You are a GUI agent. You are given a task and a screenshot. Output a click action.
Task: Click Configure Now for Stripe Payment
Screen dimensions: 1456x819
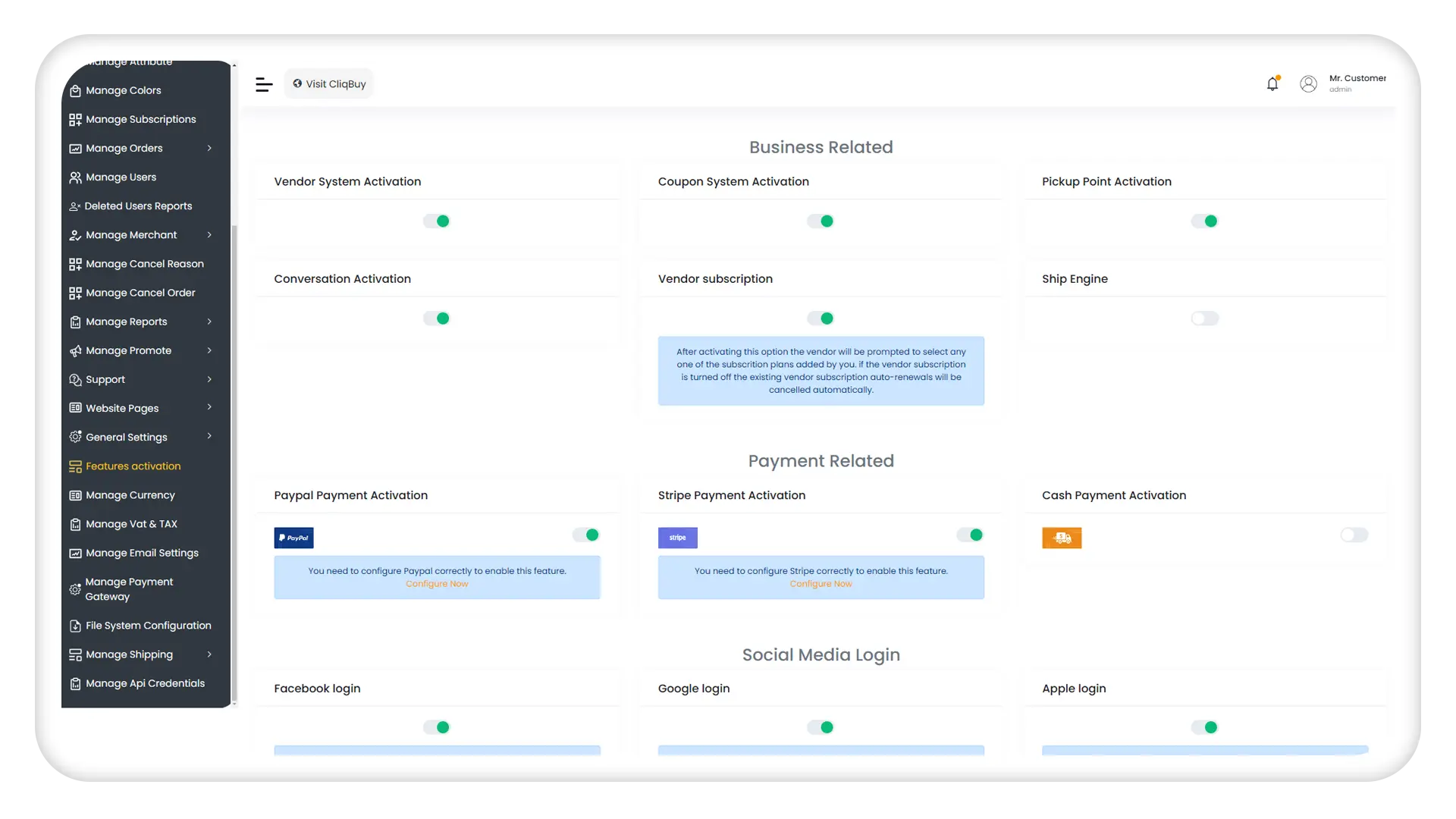pos(821,583)
